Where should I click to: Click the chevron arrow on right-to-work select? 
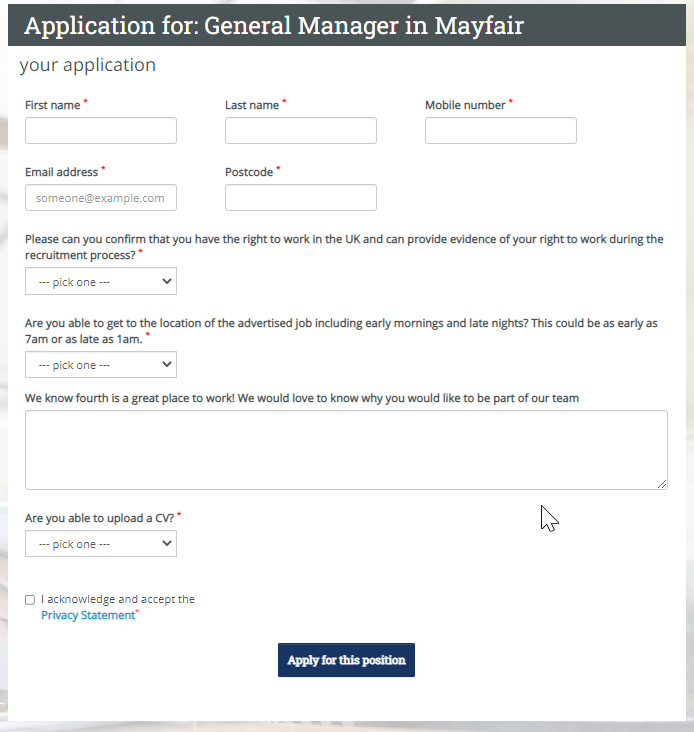click(167, 281)
